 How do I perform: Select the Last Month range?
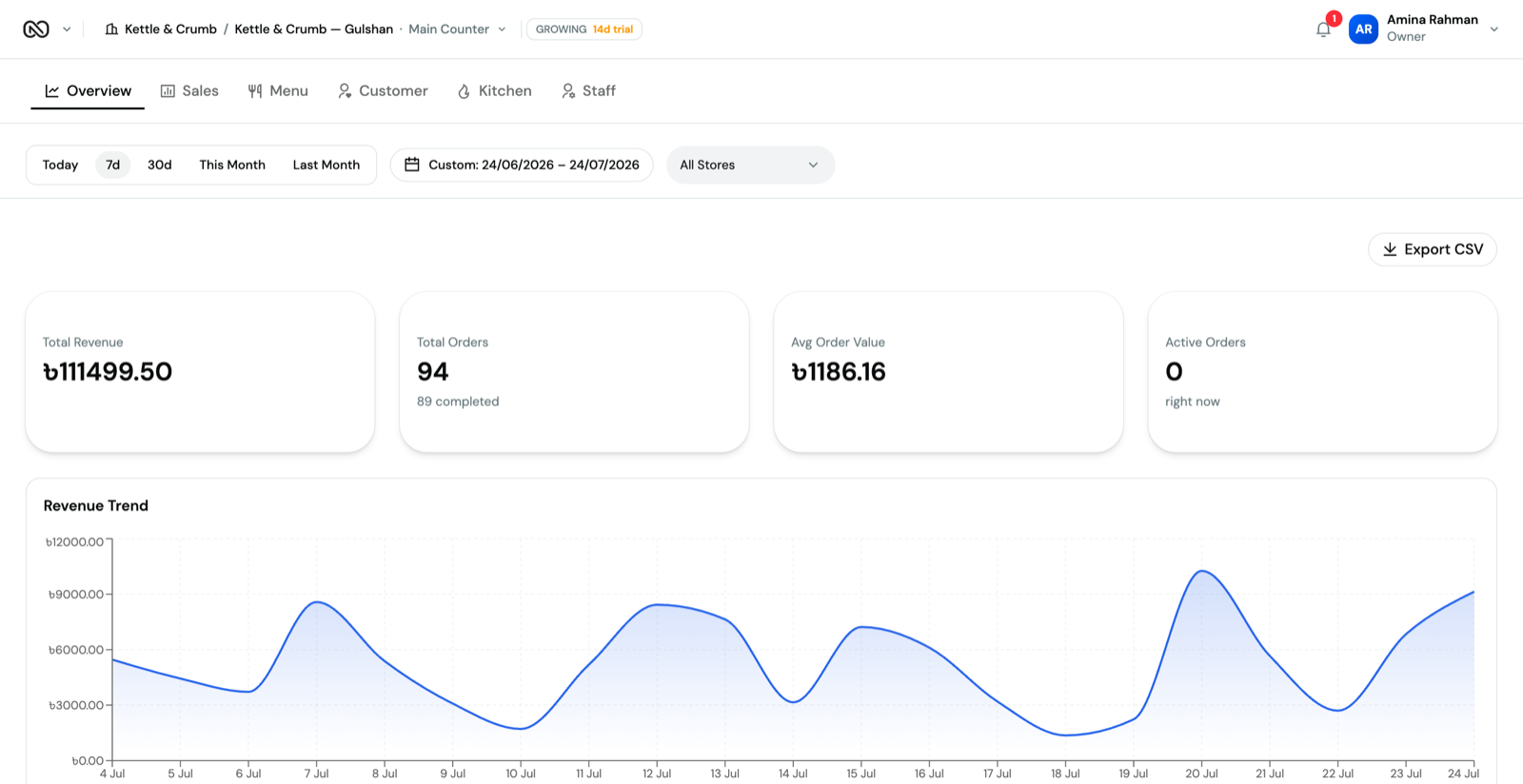[326, 165]
